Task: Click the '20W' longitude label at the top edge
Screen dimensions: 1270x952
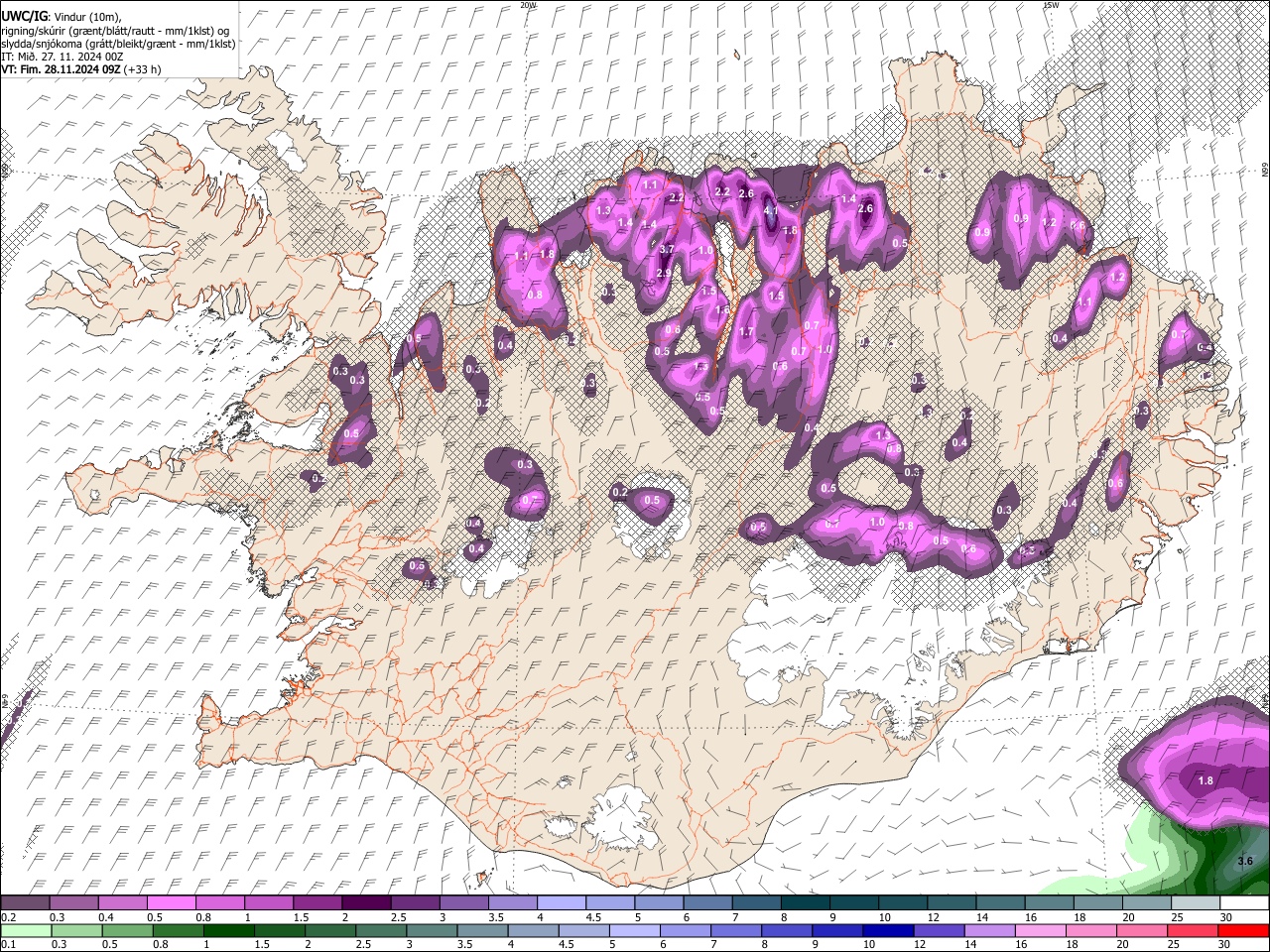Action: click(529, 5)
